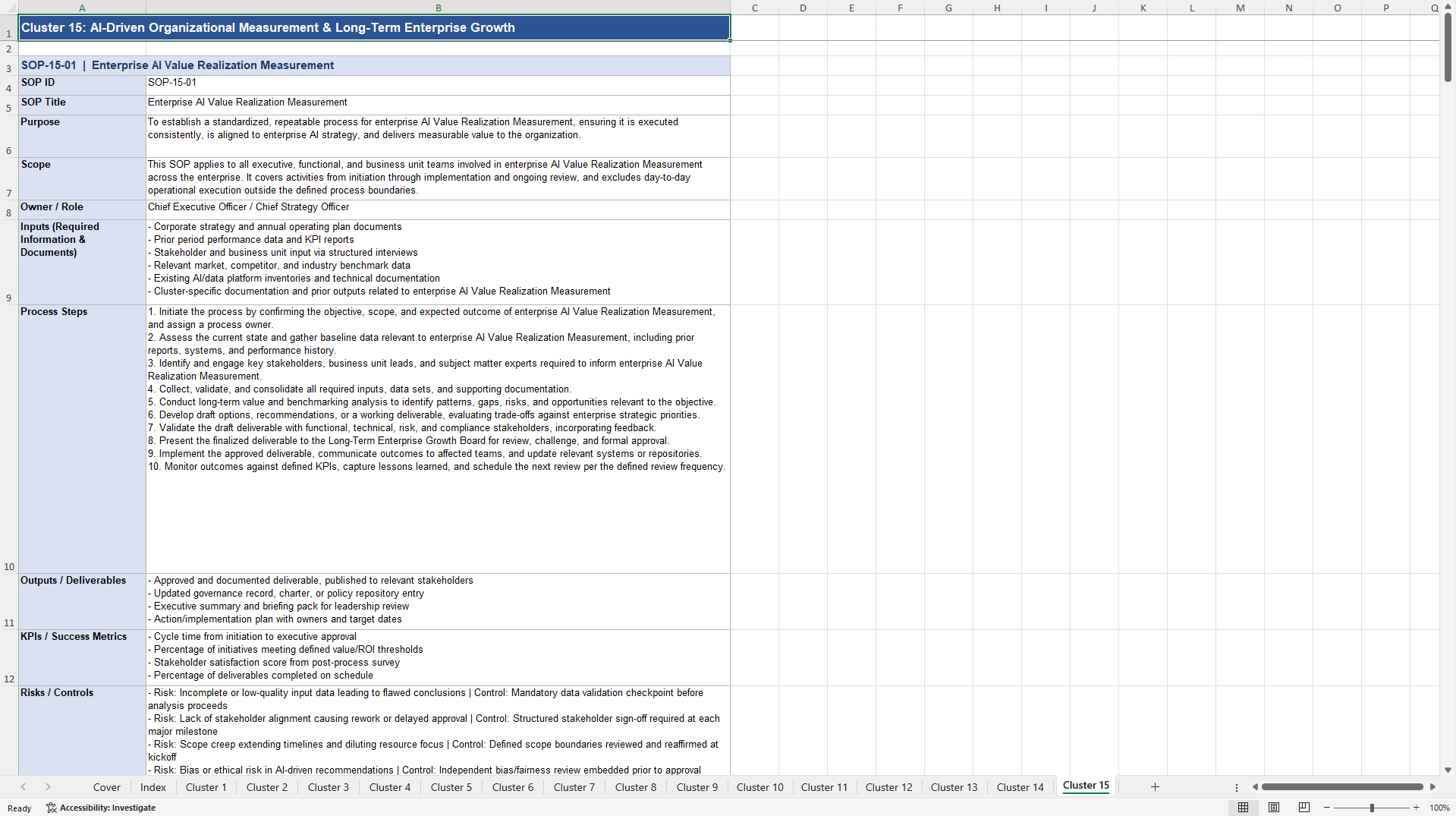Switch to Cluster 4 sheet
The image size is (1456, 816).
390,787
